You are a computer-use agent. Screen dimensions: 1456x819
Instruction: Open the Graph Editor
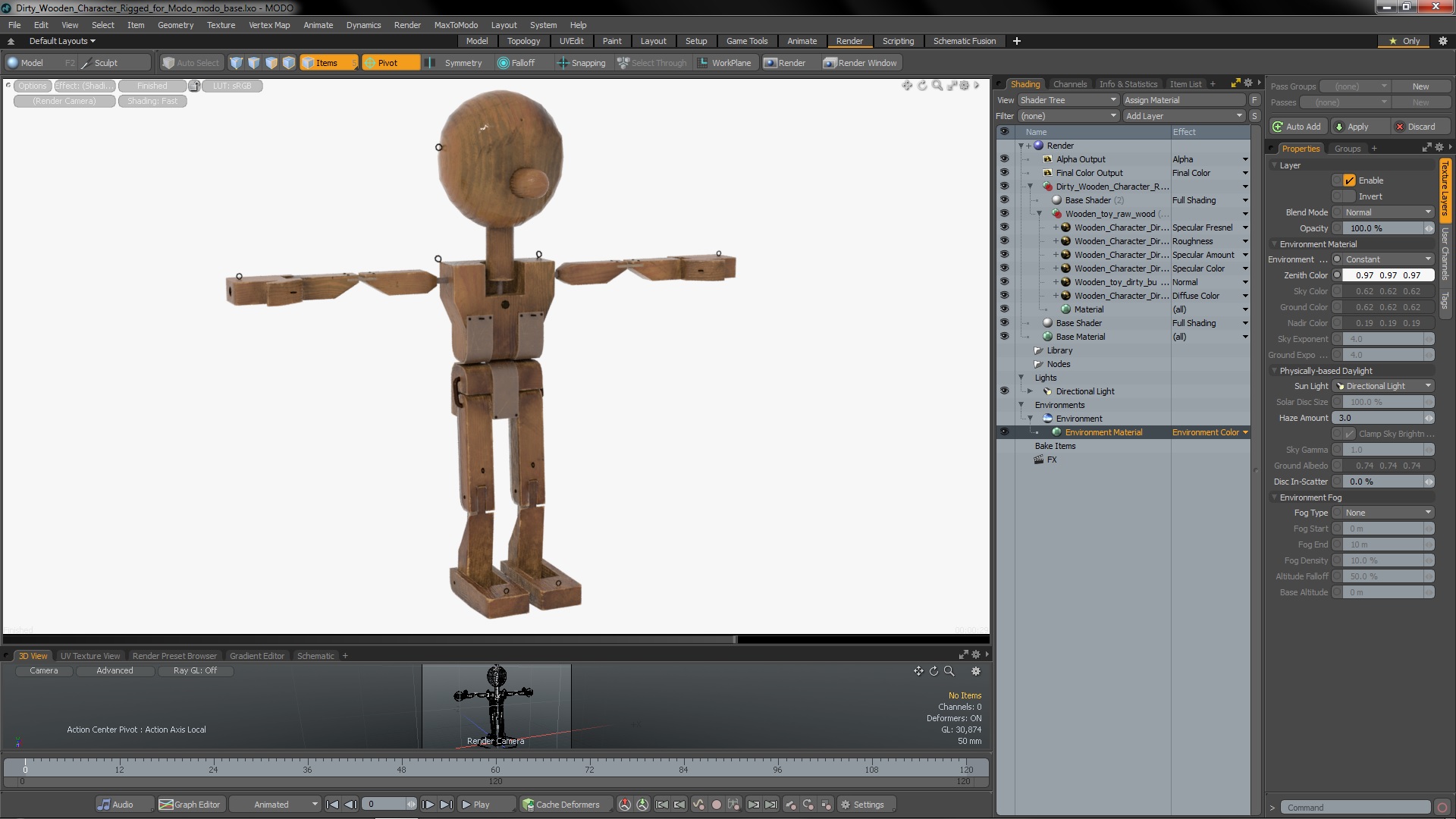[x=190, y=805]
